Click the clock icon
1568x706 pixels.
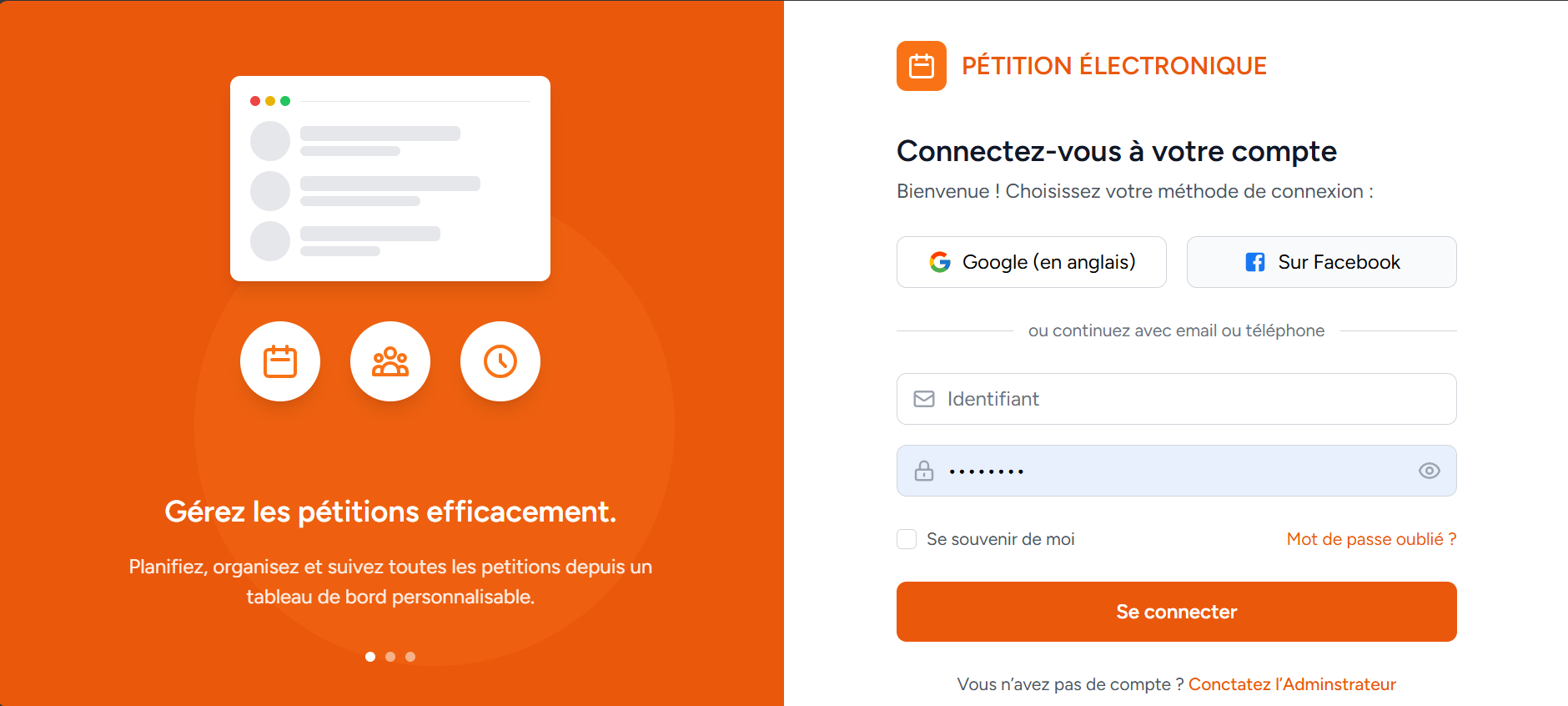(500, 361)
